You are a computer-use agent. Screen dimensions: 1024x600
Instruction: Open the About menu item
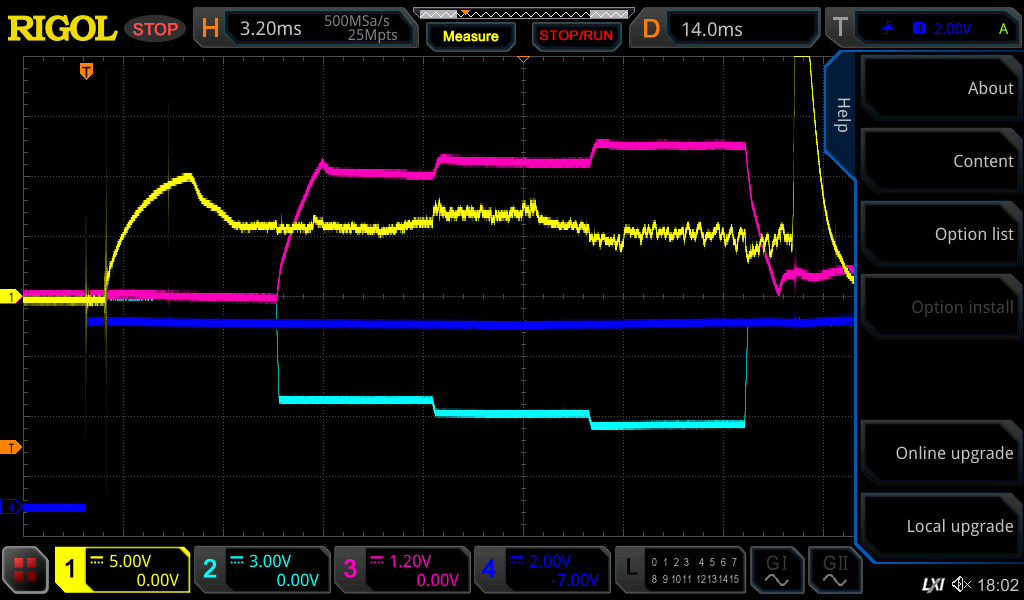942,88
